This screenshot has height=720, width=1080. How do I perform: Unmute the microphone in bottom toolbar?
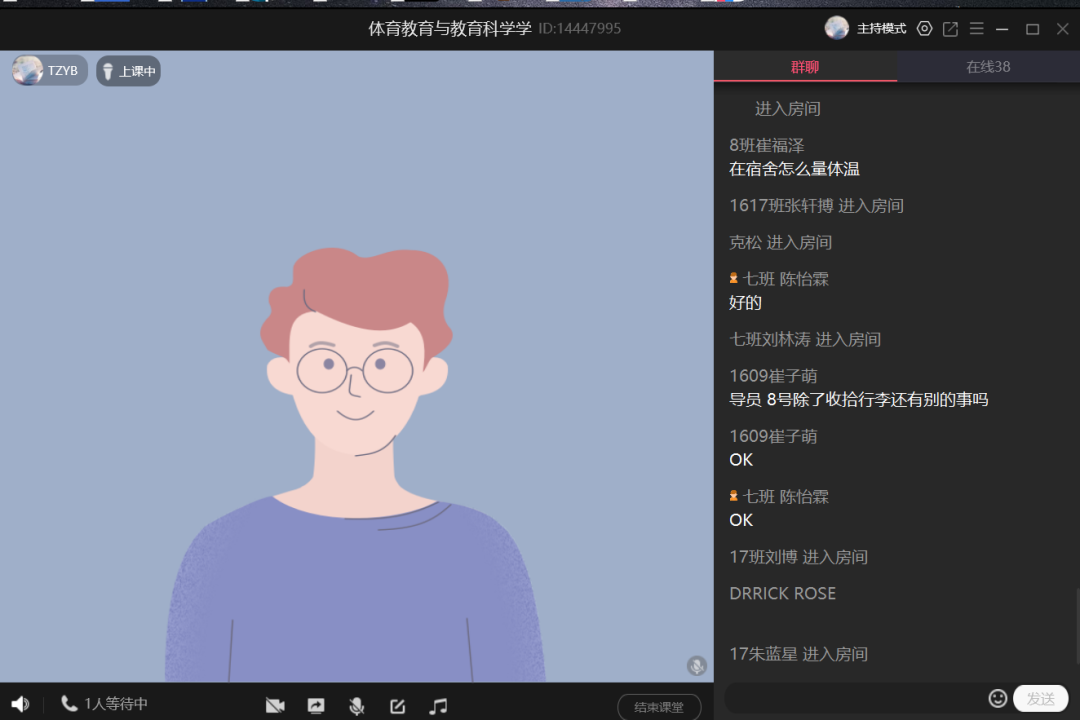pos(356,706)
